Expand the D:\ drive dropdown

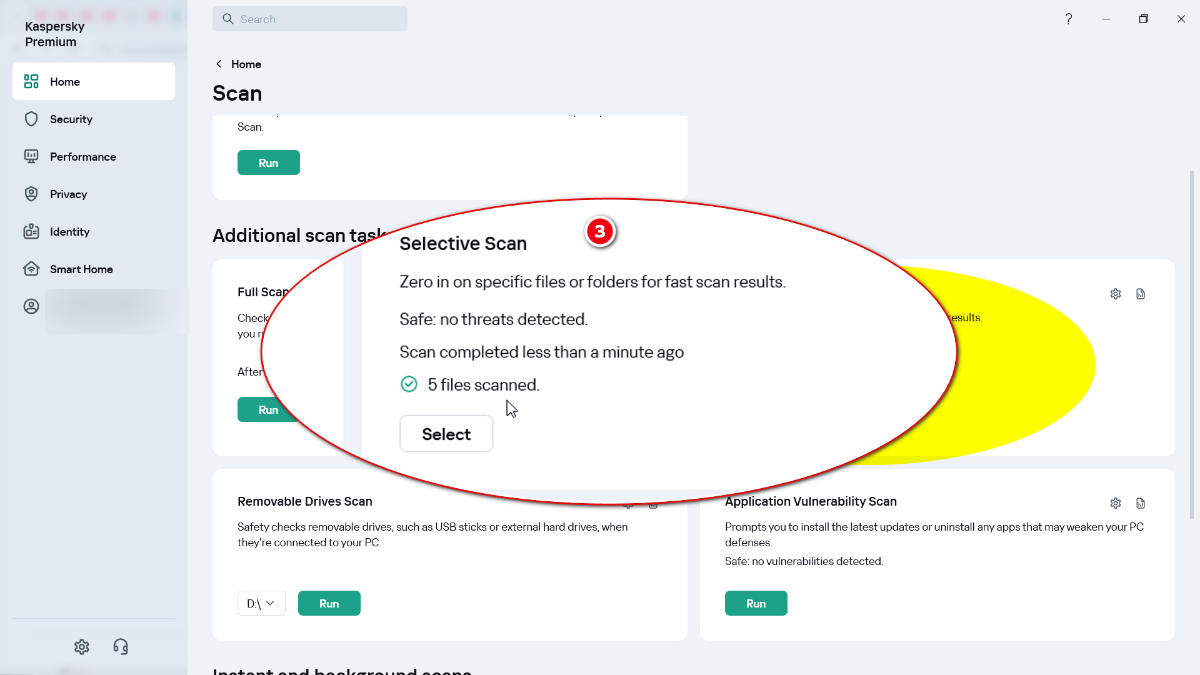tap(261, 603)
